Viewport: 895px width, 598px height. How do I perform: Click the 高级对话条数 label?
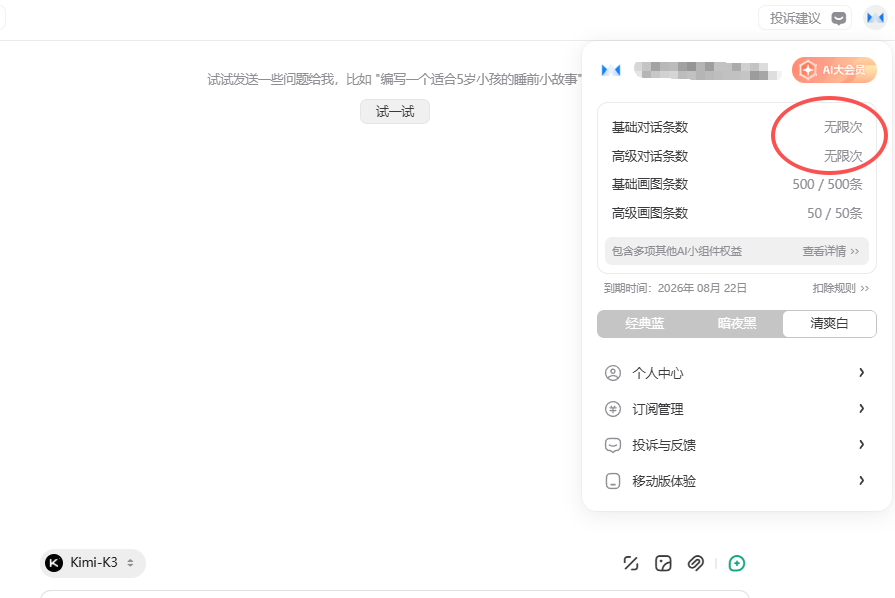click(650, 156)
